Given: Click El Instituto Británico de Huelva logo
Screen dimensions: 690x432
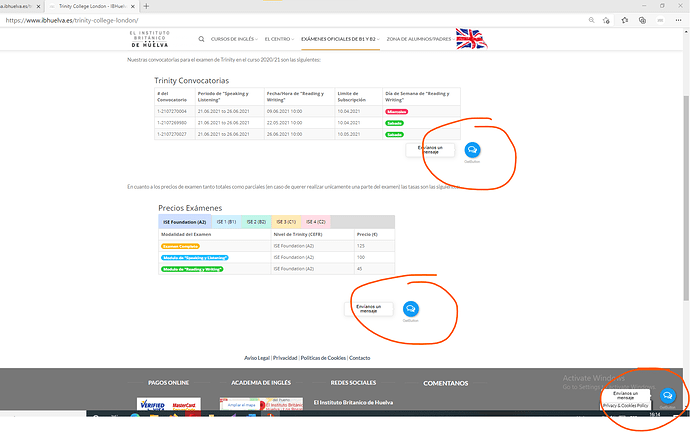Looking at the screenshot, I should point(150,39).
